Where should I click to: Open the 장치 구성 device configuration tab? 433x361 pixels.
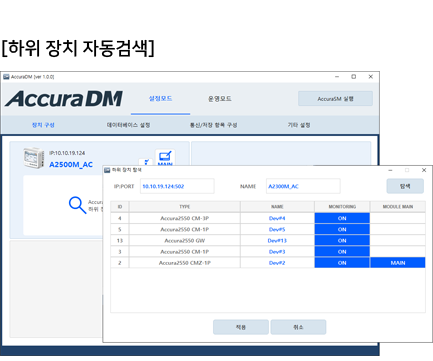click(x=43, y=125)
